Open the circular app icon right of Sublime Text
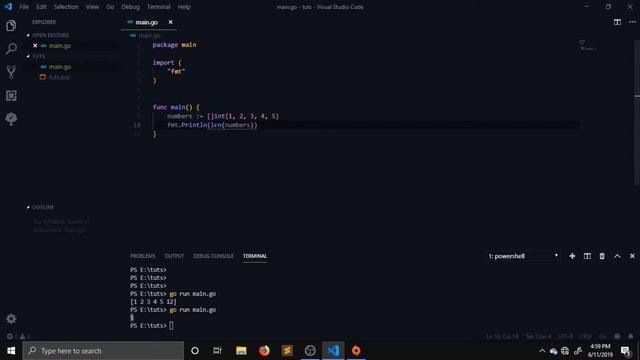This screenshot has width=640, height=360. (x=310, y=351)
